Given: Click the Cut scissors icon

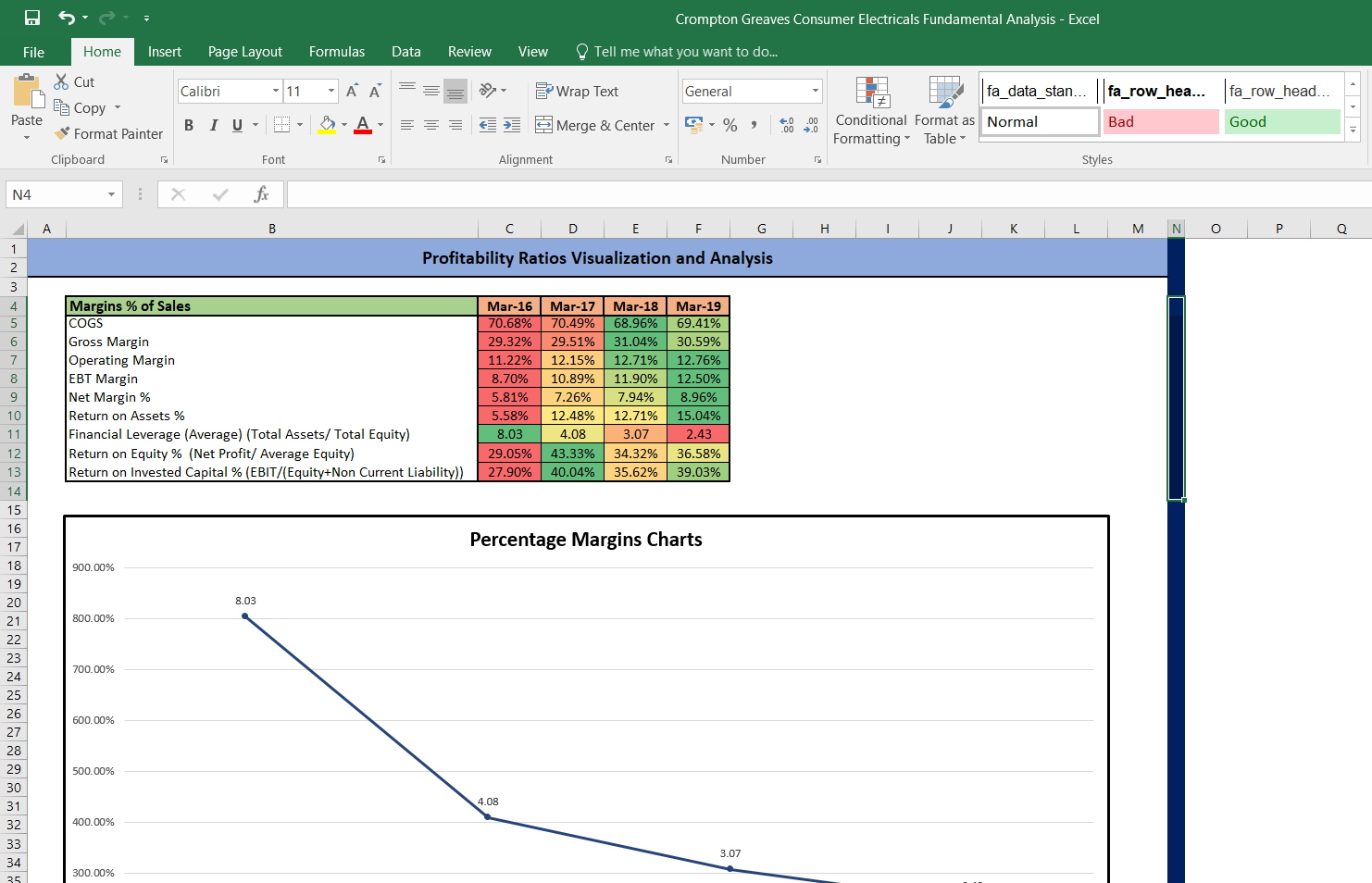Looking at the screenshot, I should point(62,81).
